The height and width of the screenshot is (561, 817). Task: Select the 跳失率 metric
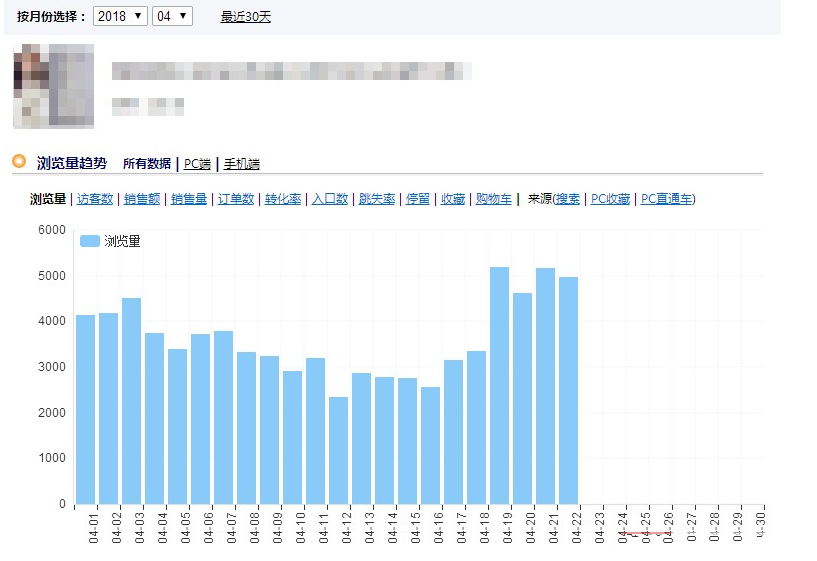pos(376,199)
